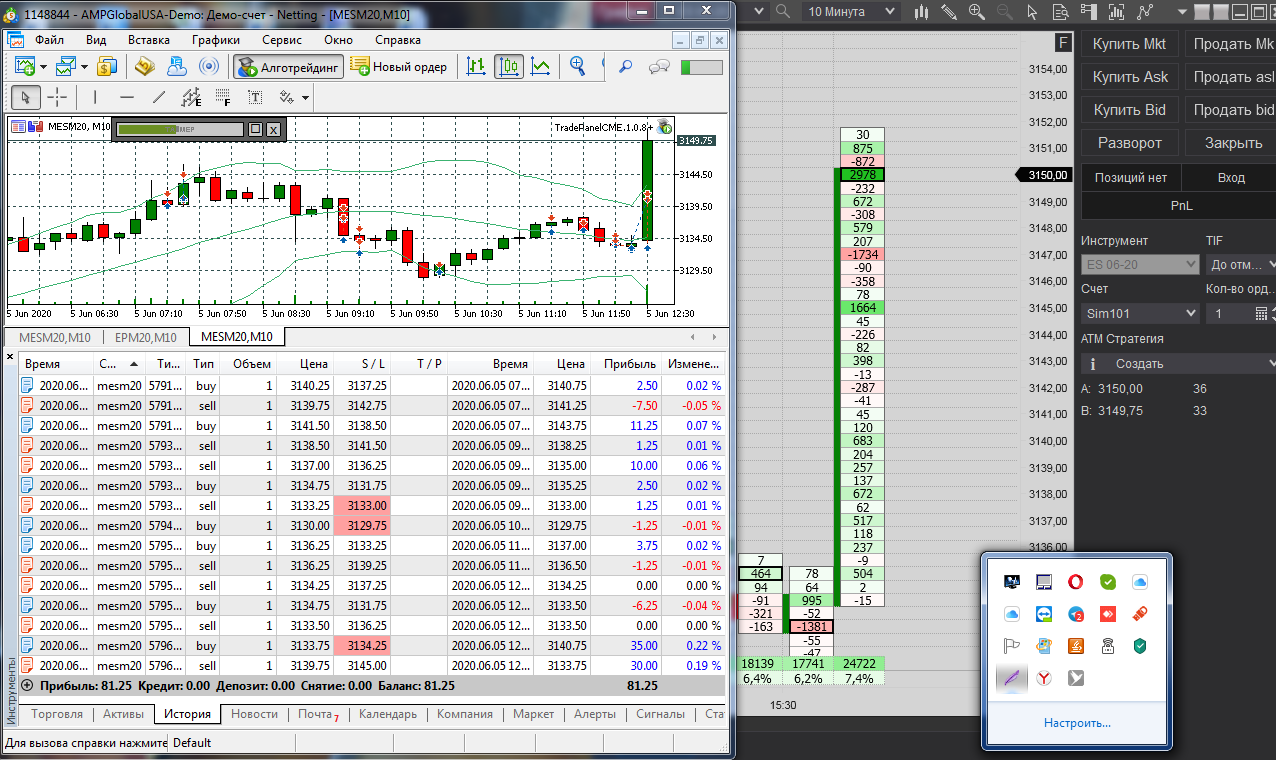
Task: Click the candlestick chart style icon in right window
Action: coord(921,12)
